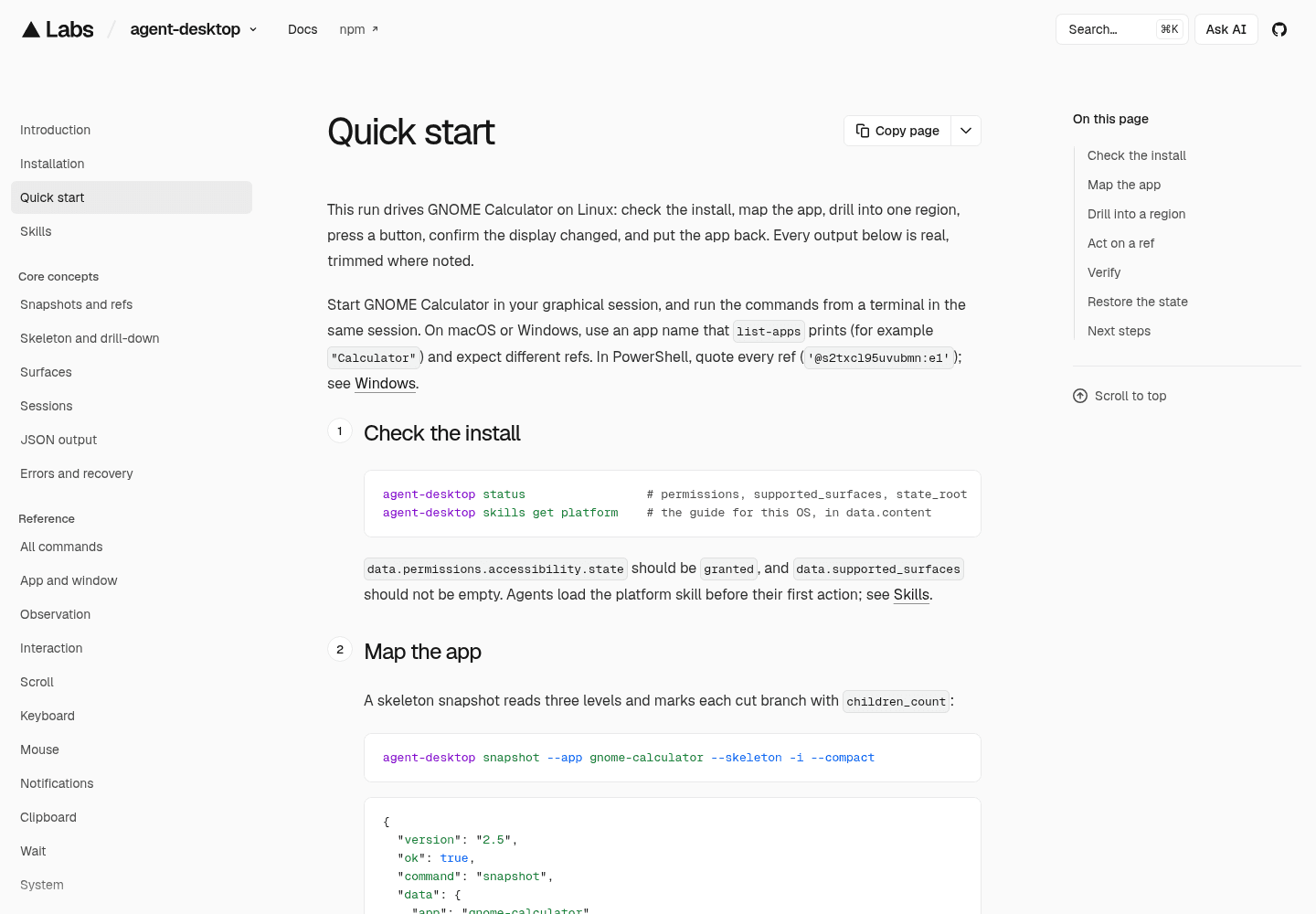Open the Observation reference page
Viewport: 1316px width, 914px height.
coord(132,614)
